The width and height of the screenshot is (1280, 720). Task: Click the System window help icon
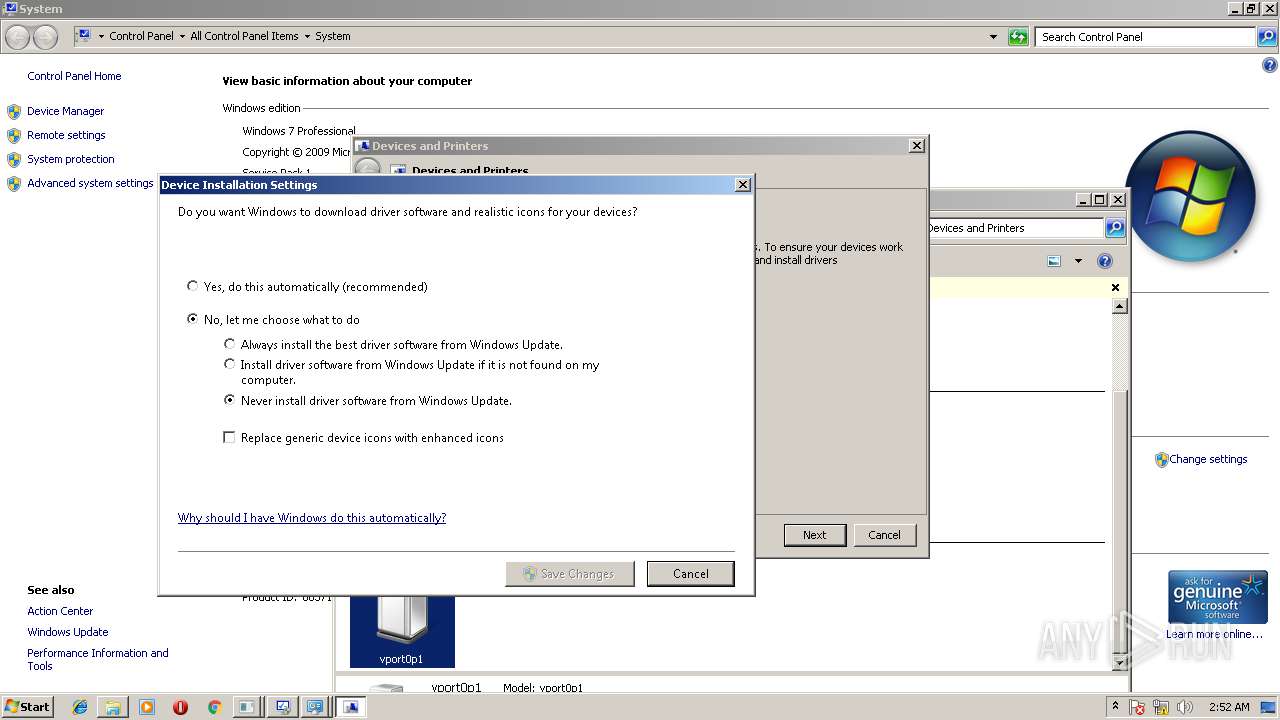click(1270, 65)
